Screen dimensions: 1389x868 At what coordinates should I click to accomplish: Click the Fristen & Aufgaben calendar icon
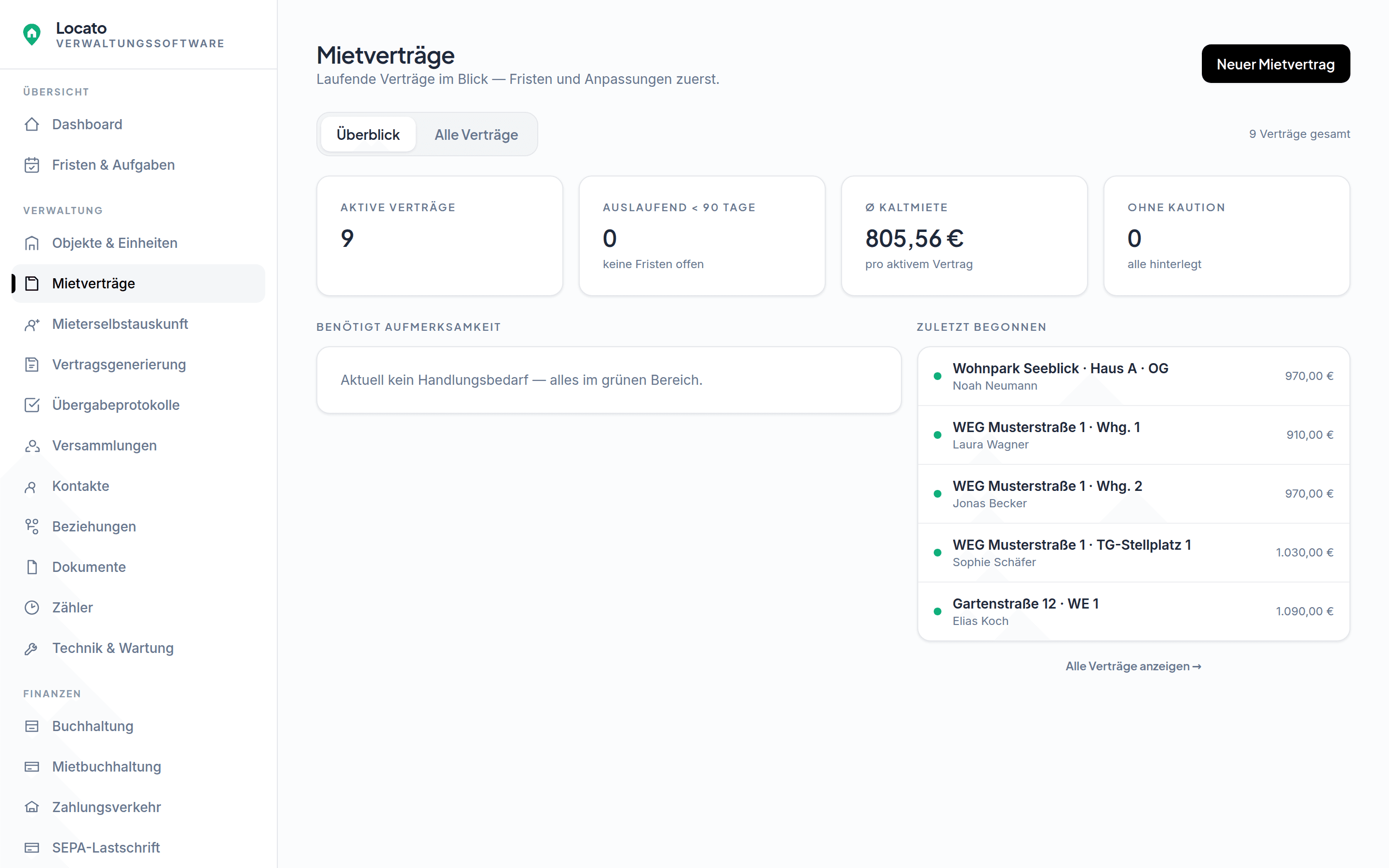[x=31, y=165]
